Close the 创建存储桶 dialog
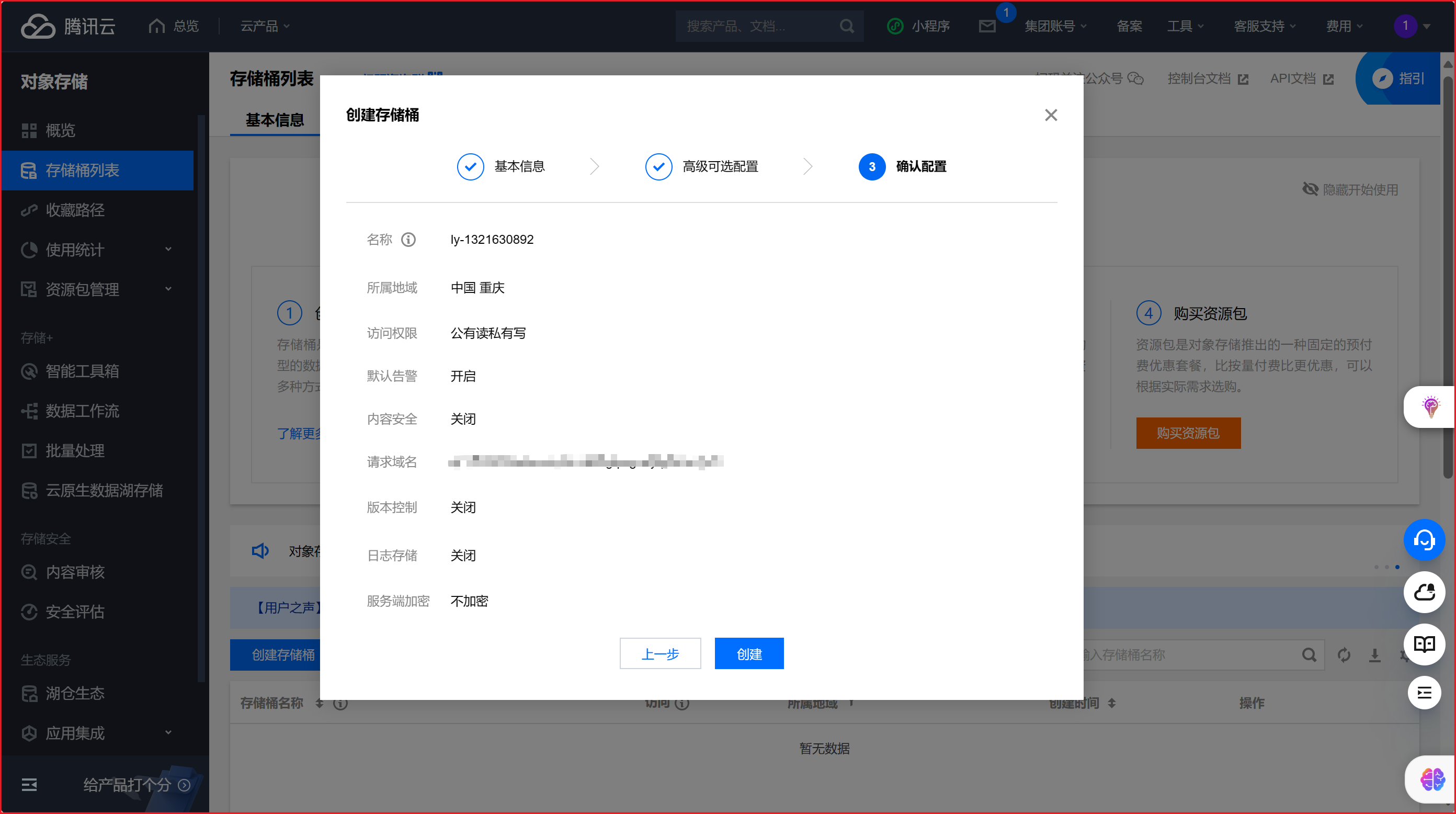The width and height of the screenshot is (1456, 814). (x=1051, y=115)
